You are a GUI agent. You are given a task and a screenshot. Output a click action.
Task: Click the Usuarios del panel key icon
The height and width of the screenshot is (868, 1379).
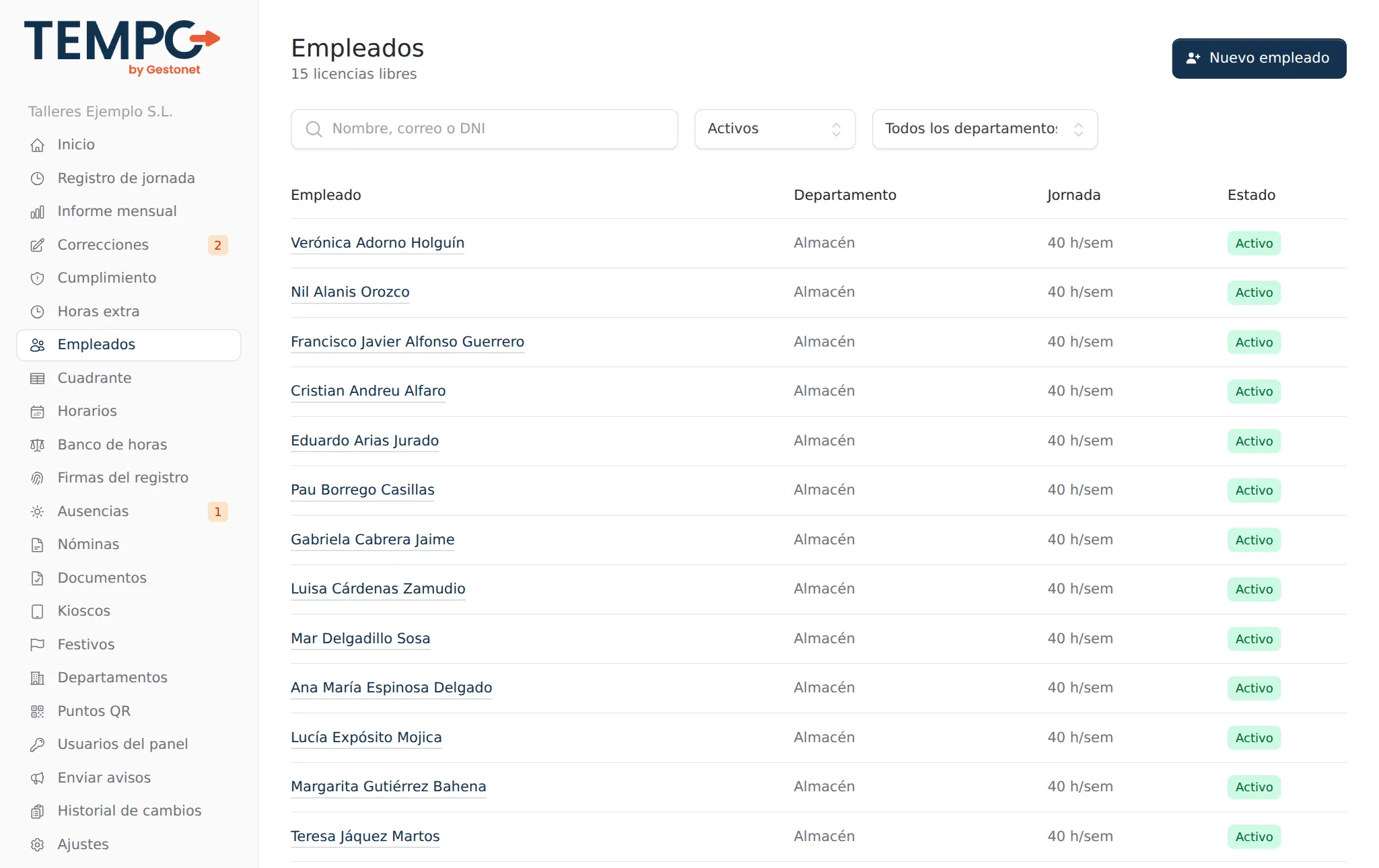click(38, 744)
